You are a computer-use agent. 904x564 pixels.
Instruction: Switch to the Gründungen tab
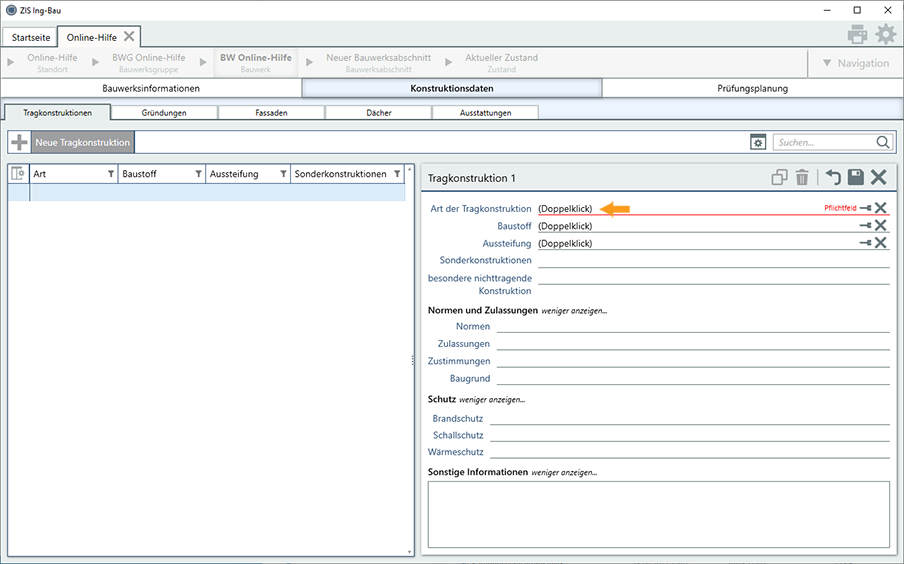[164, 113]
